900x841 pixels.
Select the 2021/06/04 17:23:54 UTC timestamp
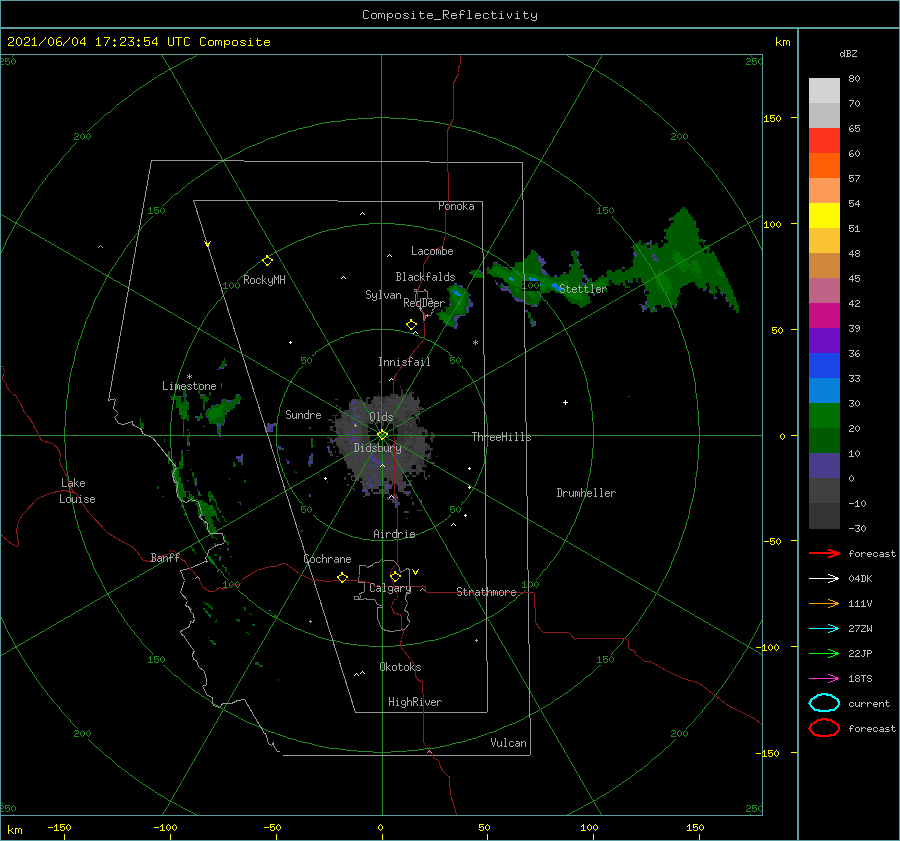click(x=138, y=42)
